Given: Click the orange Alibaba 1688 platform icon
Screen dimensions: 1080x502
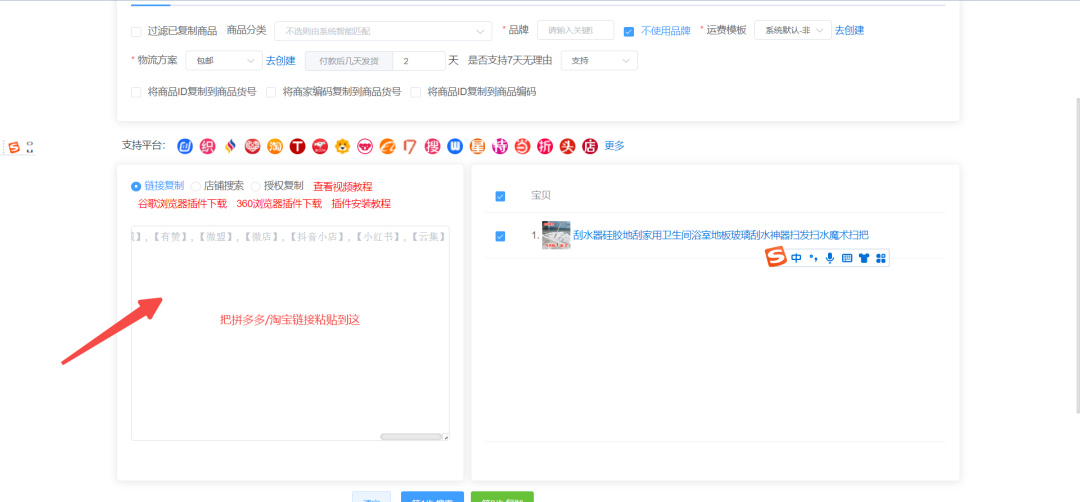Looking at the screenshot, I should point(388,146).
